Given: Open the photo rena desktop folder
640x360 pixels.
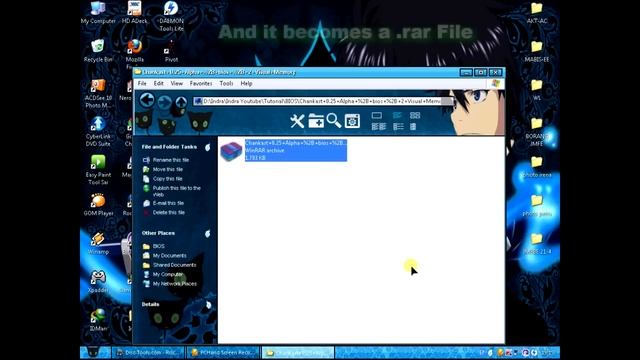Looking at the screenshot, I should coord(537,167).
